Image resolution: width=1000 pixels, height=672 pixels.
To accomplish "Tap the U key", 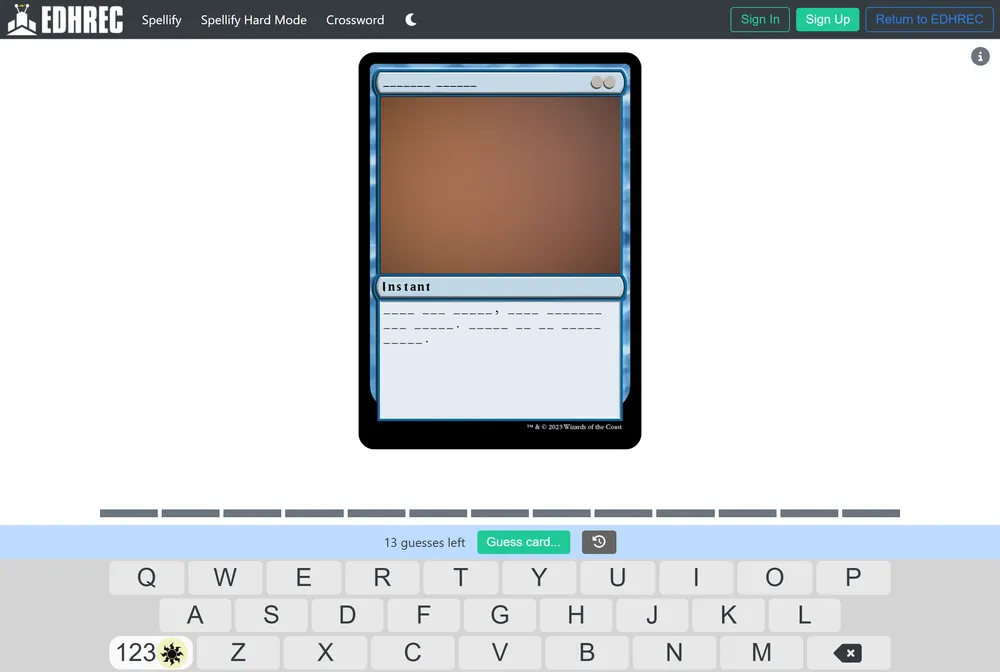I will pyautogui.click(x=617, y=578).
